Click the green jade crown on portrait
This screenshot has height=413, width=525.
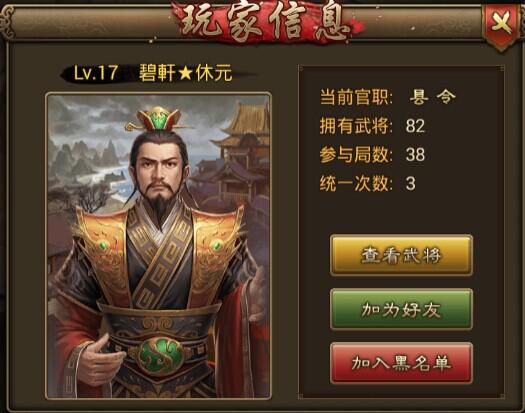(x=158, y=119)
